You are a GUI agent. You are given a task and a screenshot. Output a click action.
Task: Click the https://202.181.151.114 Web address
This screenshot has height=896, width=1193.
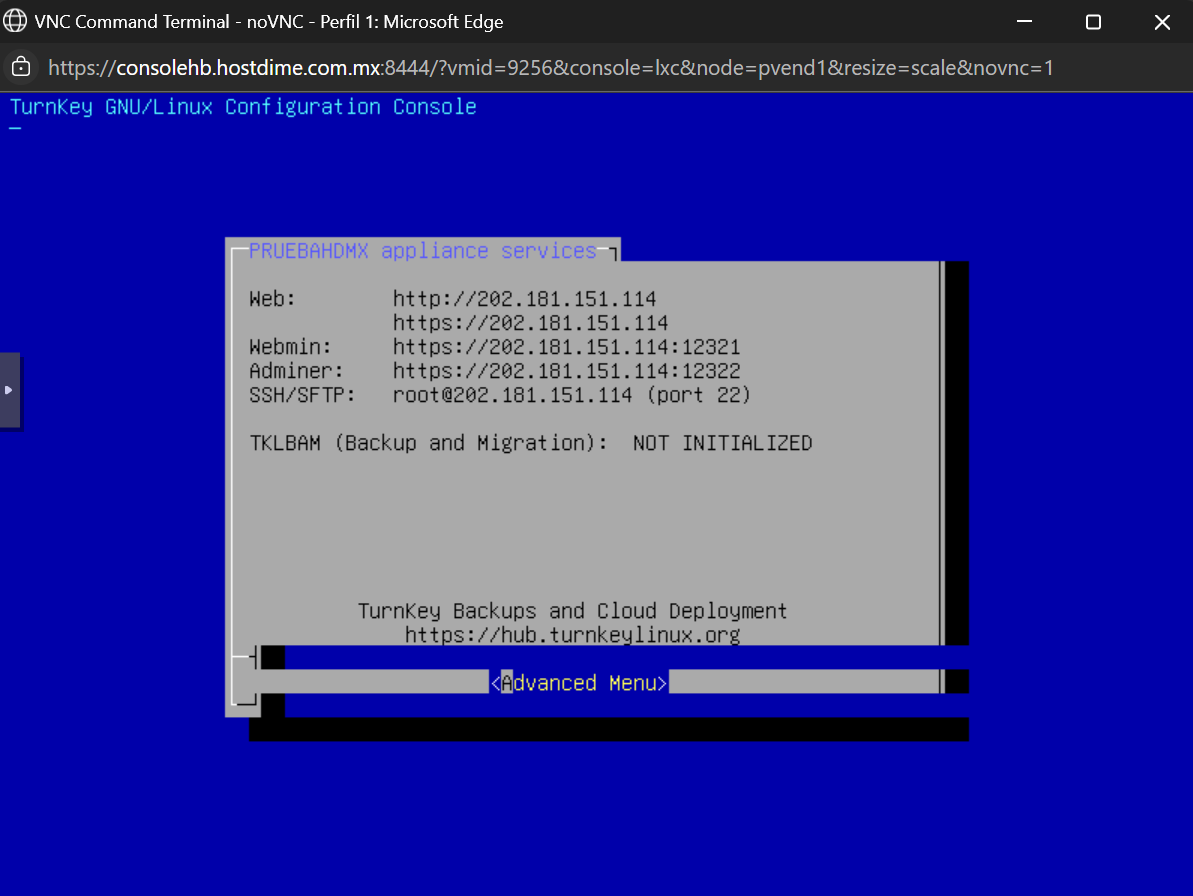click(530, 323)
